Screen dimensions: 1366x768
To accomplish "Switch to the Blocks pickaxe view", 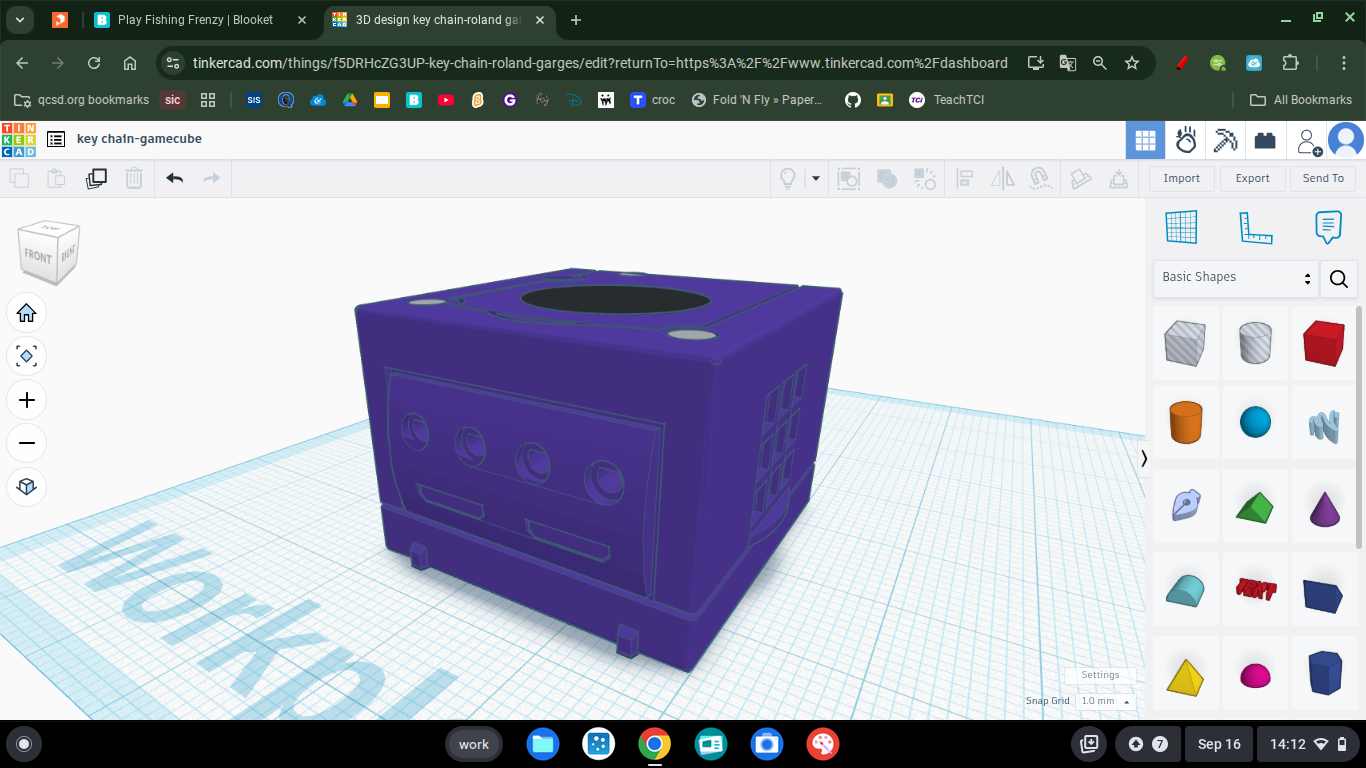I will [1225, 140].
